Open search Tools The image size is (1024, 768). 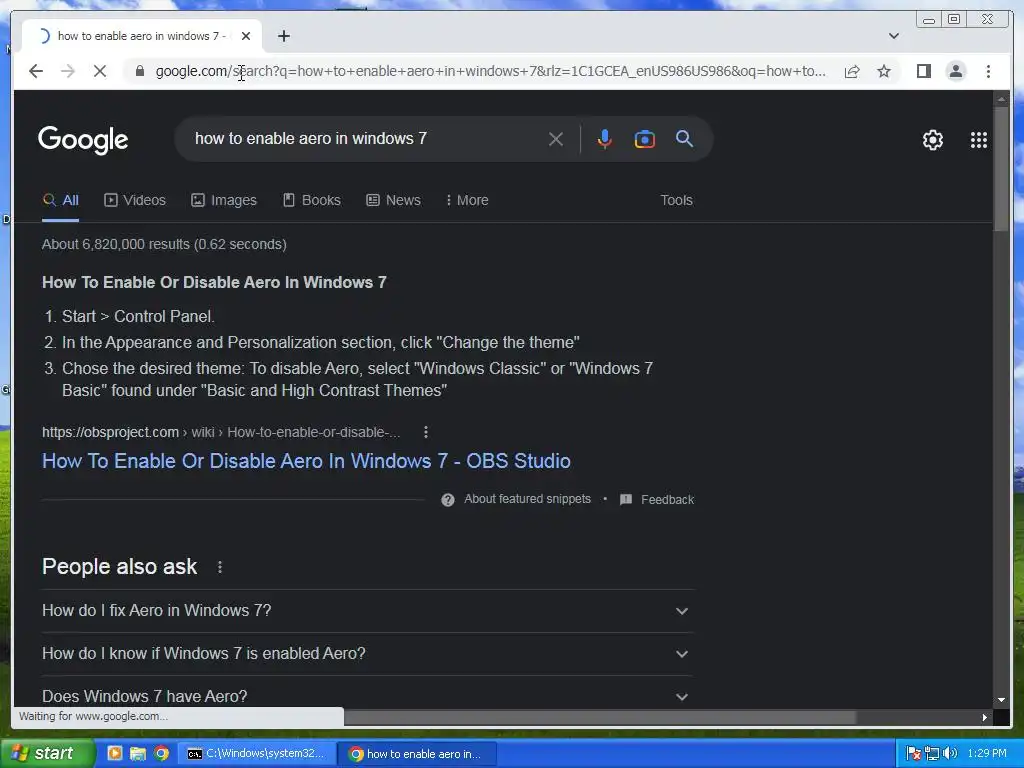click(x=676, y=200)
